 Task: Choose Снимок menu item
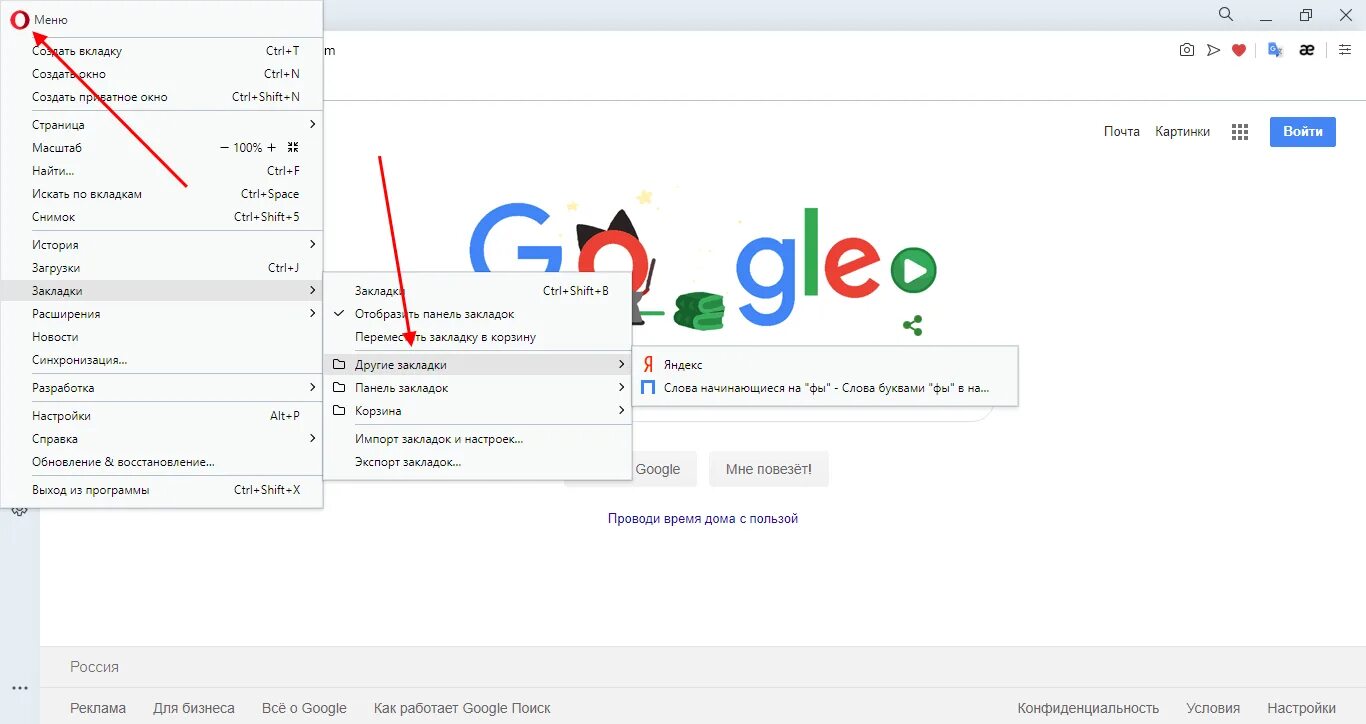tap(162, 217)
